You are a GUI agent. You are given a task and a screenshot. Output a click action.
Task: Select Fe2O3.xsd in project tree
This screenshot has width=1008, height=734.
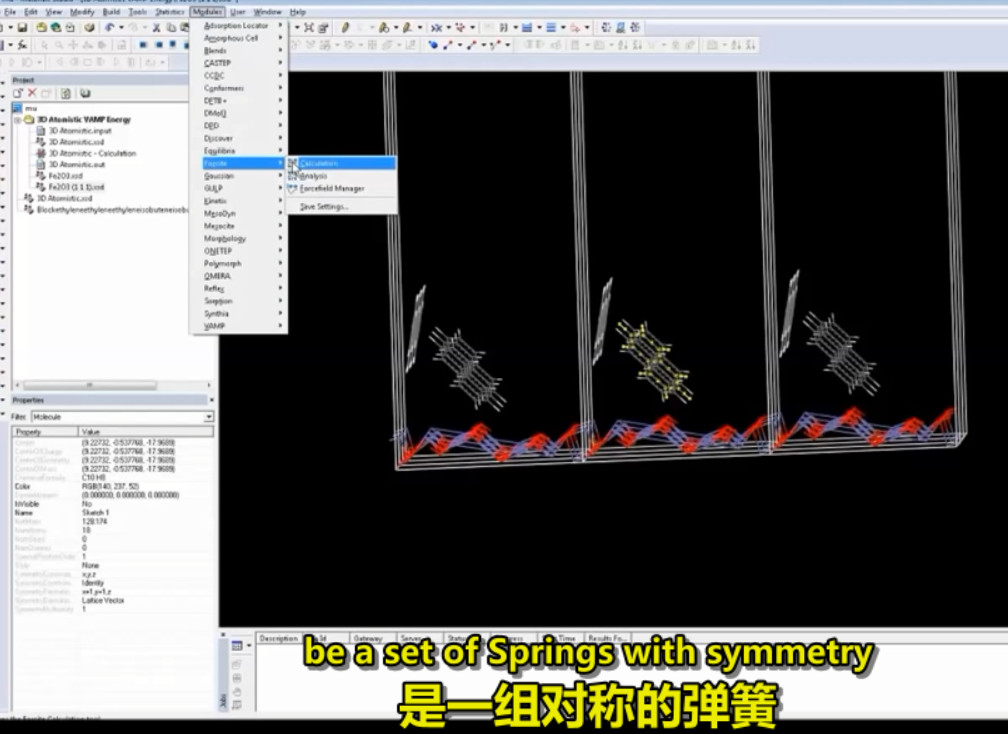pos(65,175)
